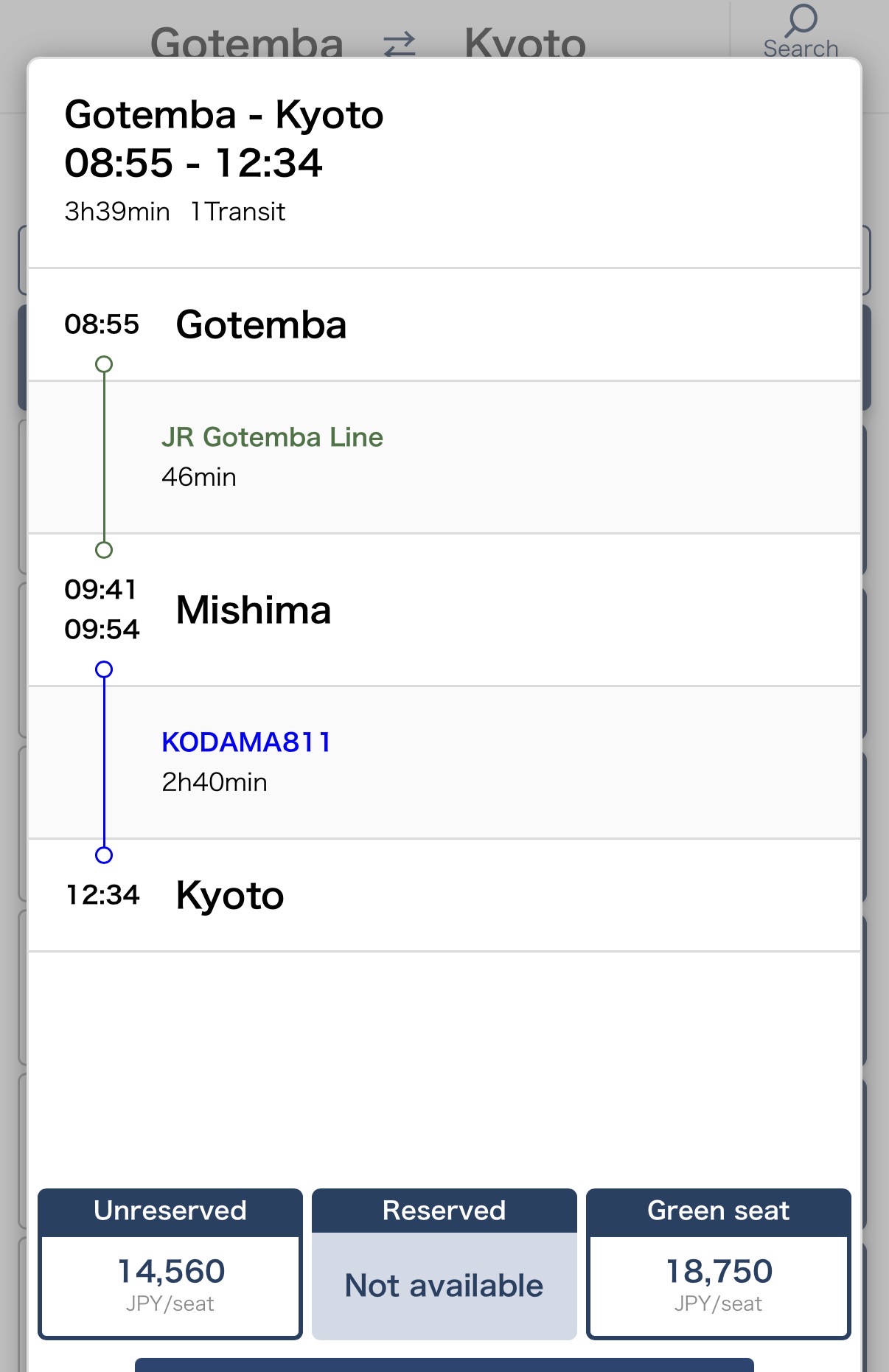Viewport: 889px width, 1372px height.
Task: Tap the 2h40min KODAMA segment duration
Action: (215, 782)
